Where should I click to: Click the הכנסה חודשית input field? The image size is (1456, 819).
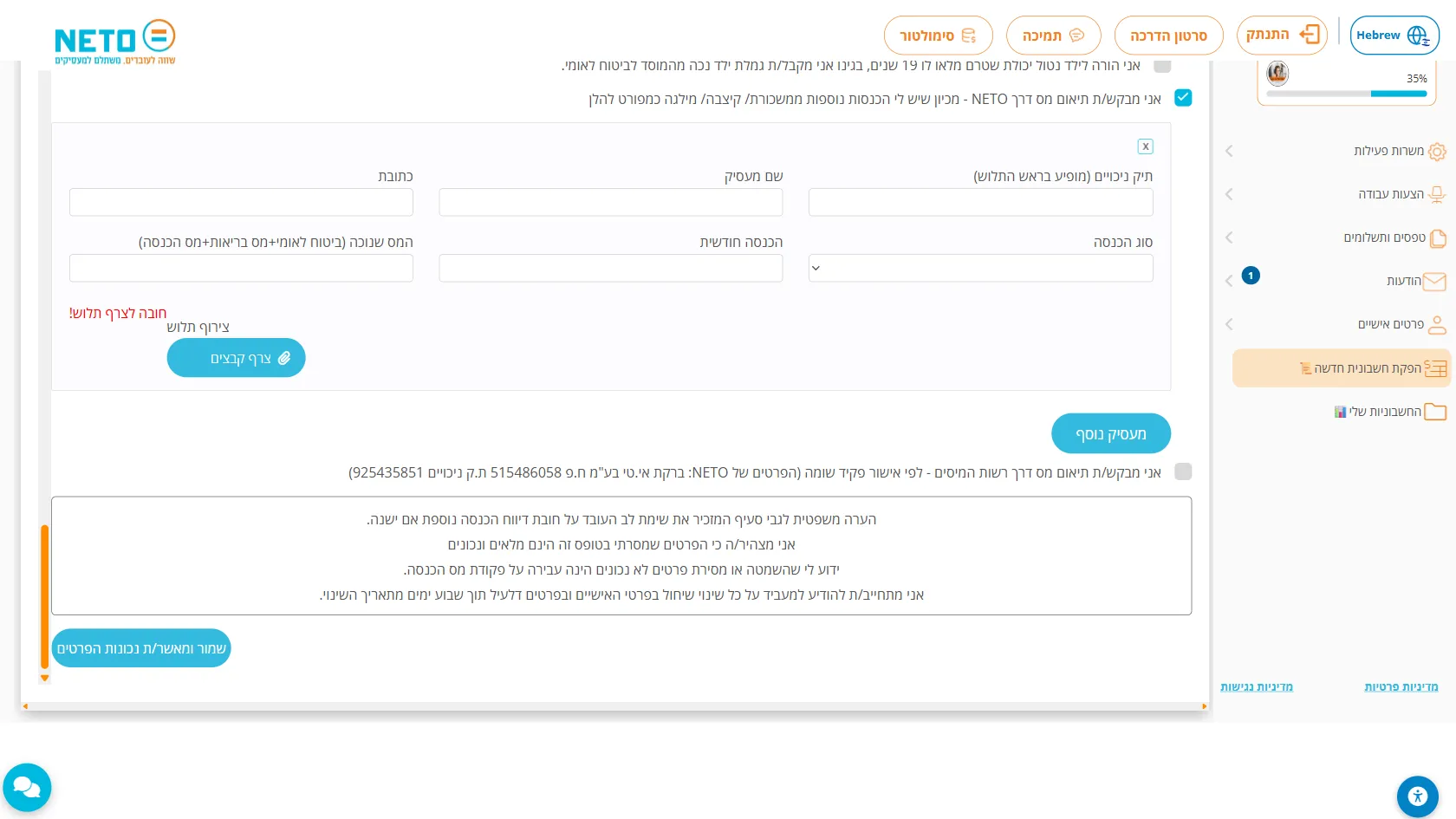(610, 268)
